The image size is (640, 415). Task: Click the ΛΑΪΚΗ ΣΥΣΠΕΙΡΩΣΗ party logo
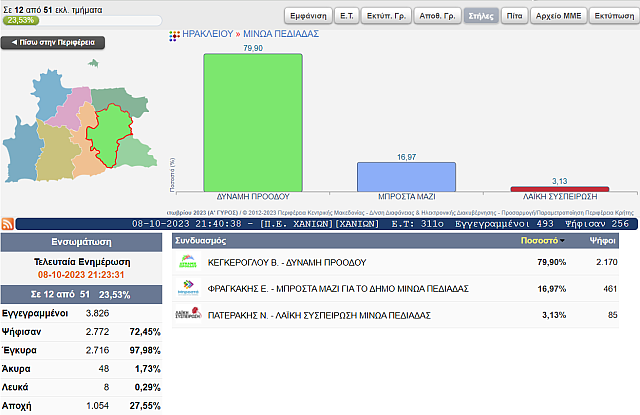pyautogui.click(x=187, y=315)
